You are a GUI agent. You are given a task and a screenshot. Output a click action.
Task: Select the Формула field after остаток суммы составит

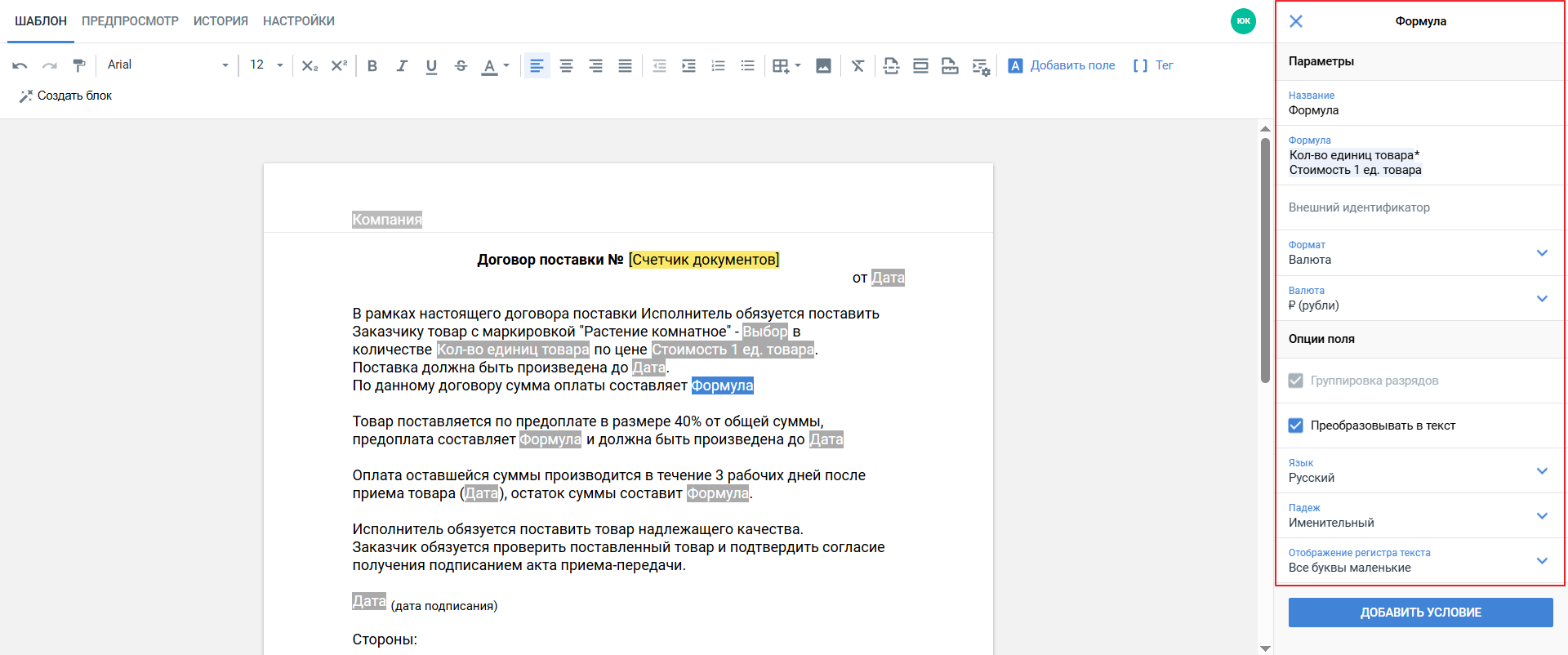(718, 493)
